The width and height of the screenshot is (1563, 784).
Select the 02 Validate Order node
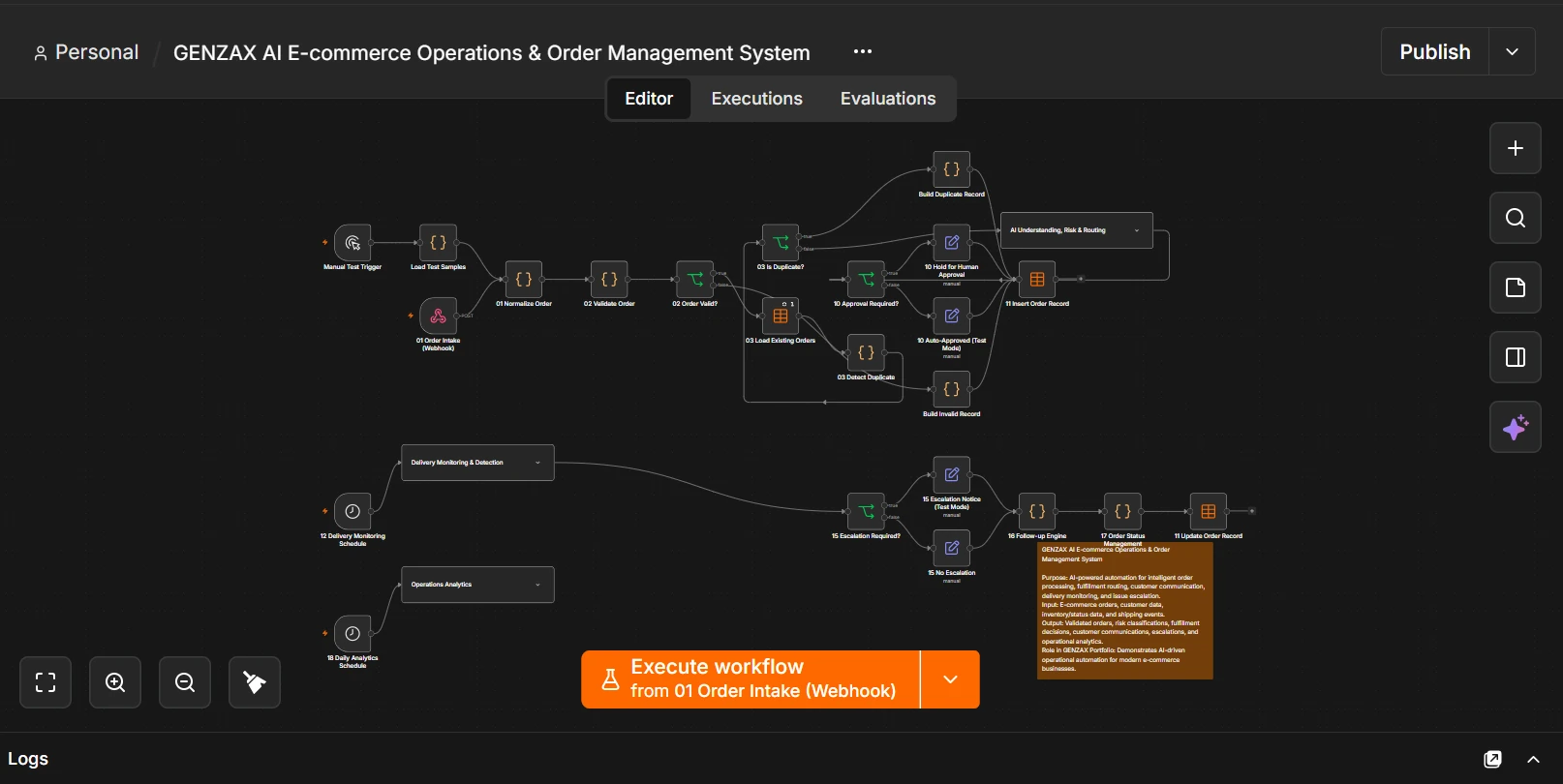(609, 280)
